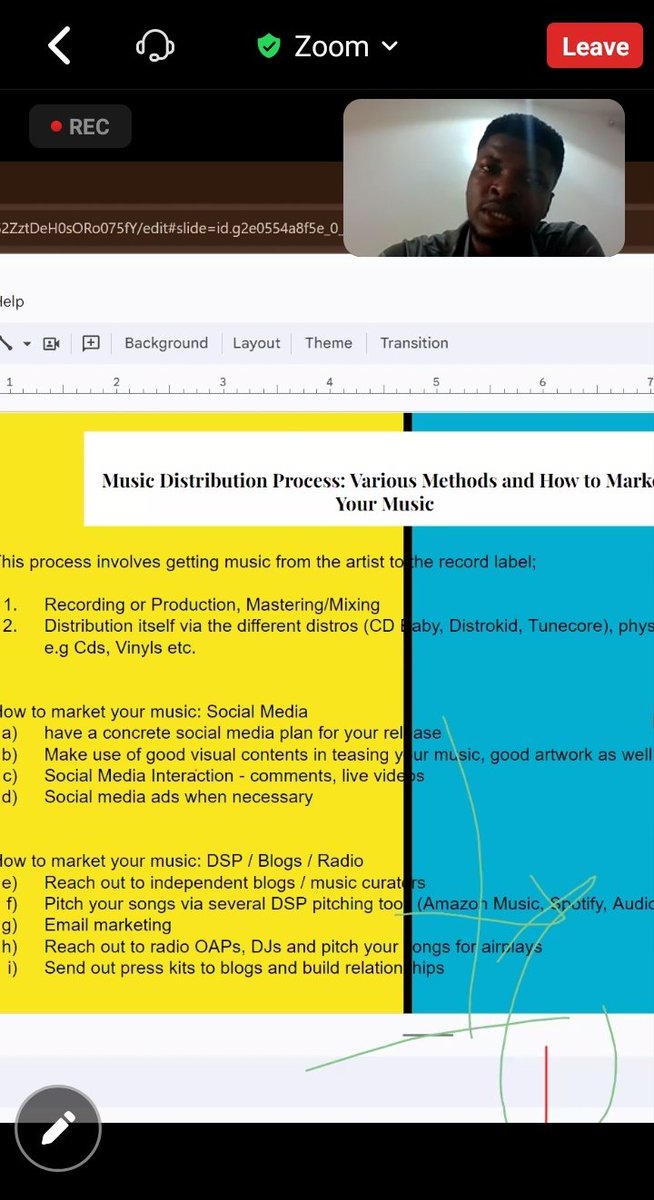Click 'How to market your music: DSP / Blogs / Radio'

coord(182,861)
